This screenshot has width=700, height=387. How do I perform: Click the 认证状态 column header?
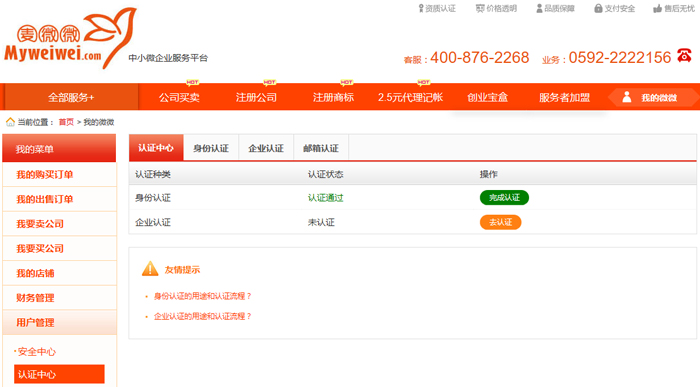click(x=325, y=174)
